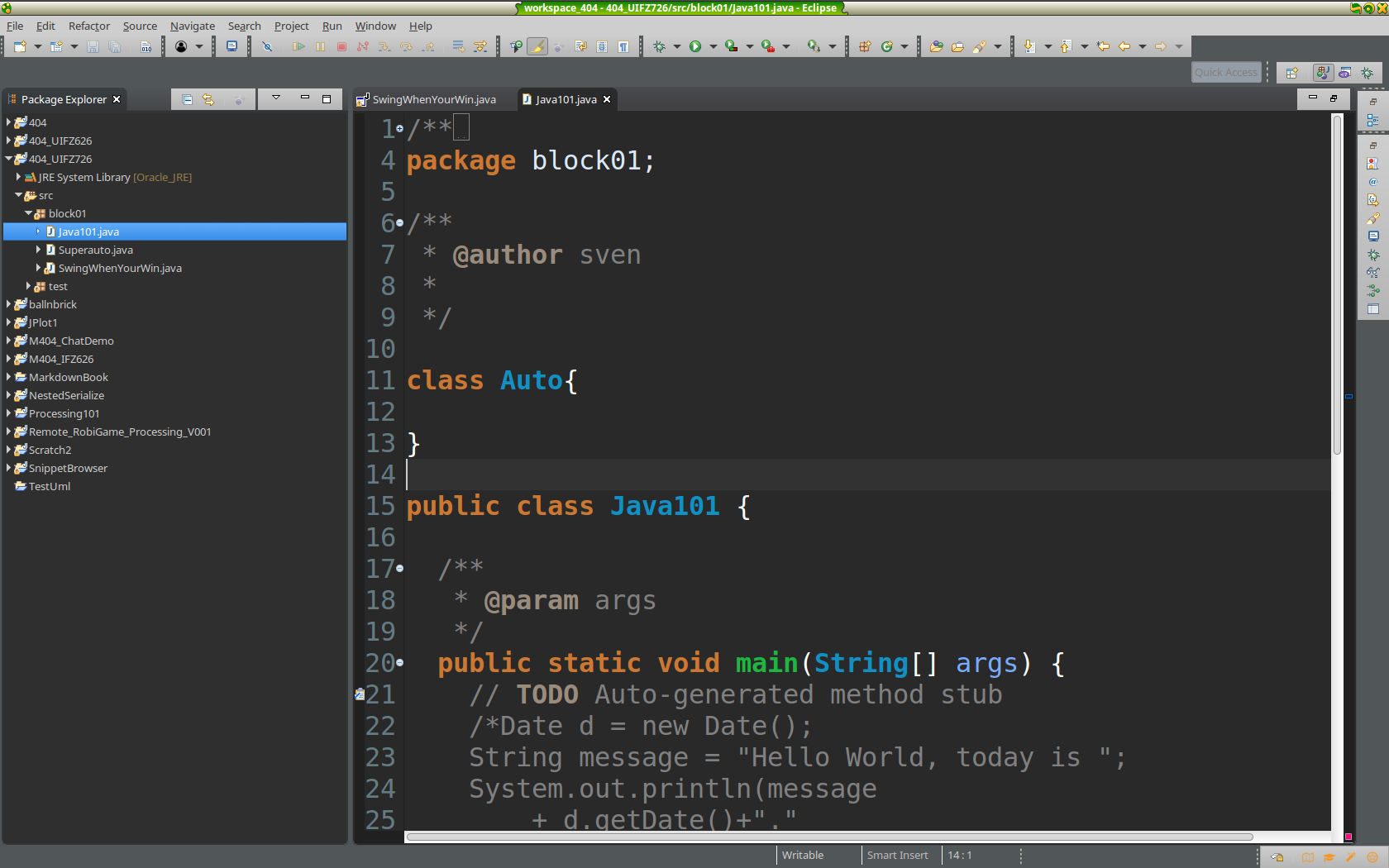Screen dimensions: 1389x868
Task: Click the Skip All Breakpoints icon
Action: (267, 47)
